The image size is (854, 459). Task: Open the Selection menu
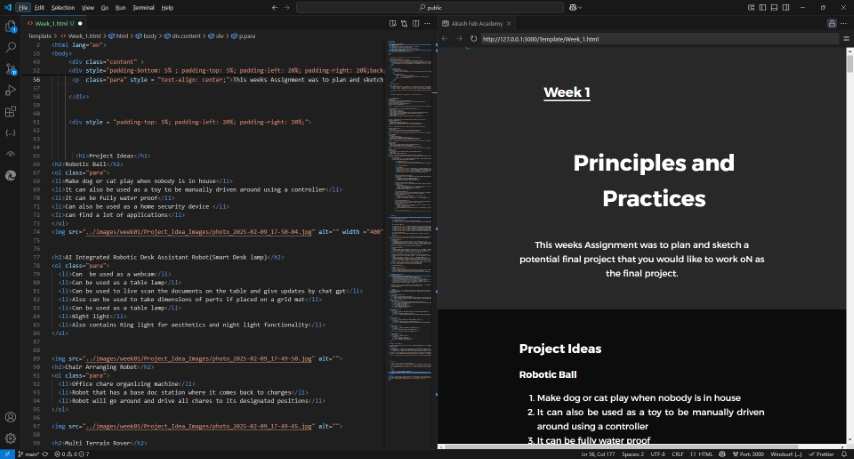coord(63,8)
